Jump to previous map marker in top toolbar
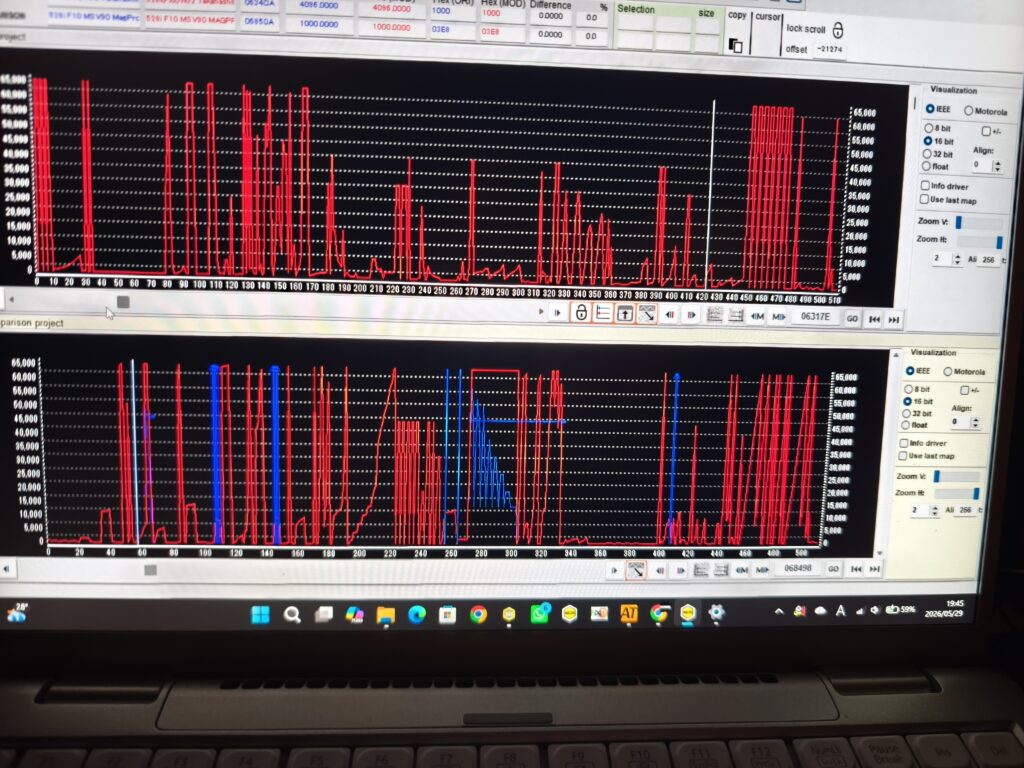This screenshot has width=1024, height=768. pos(758,317)
